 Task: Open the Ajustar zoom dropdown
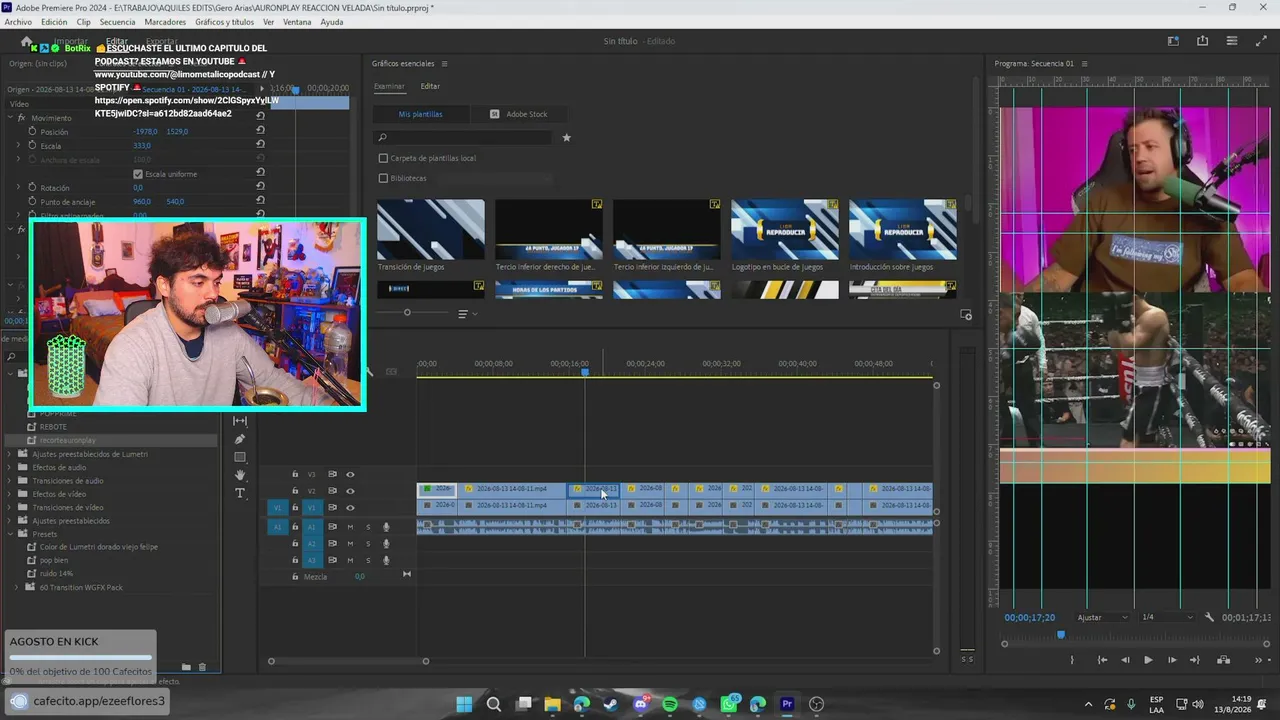pyautogui.click(x=1103, y=617)
